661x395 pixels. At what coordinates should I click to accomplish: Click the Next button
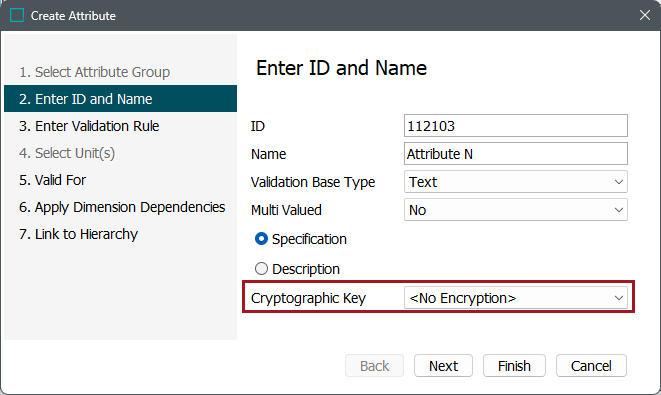click(443, 365)
